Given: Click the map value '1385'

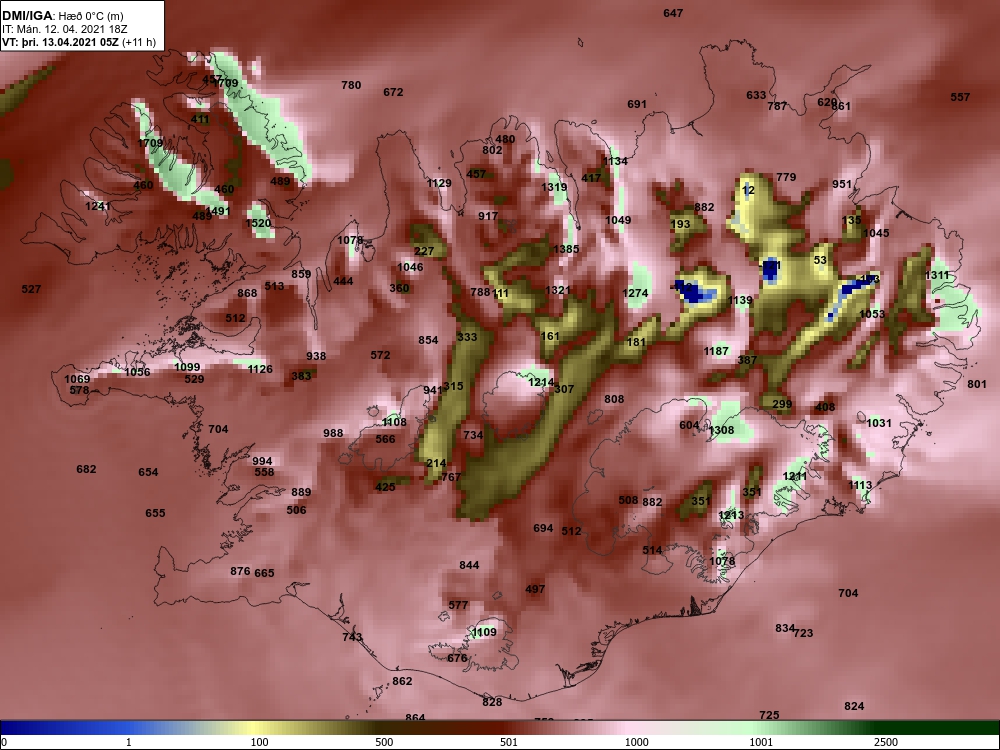Looking at the screenshot, I should pyautogui.click(x=566, y=249).
